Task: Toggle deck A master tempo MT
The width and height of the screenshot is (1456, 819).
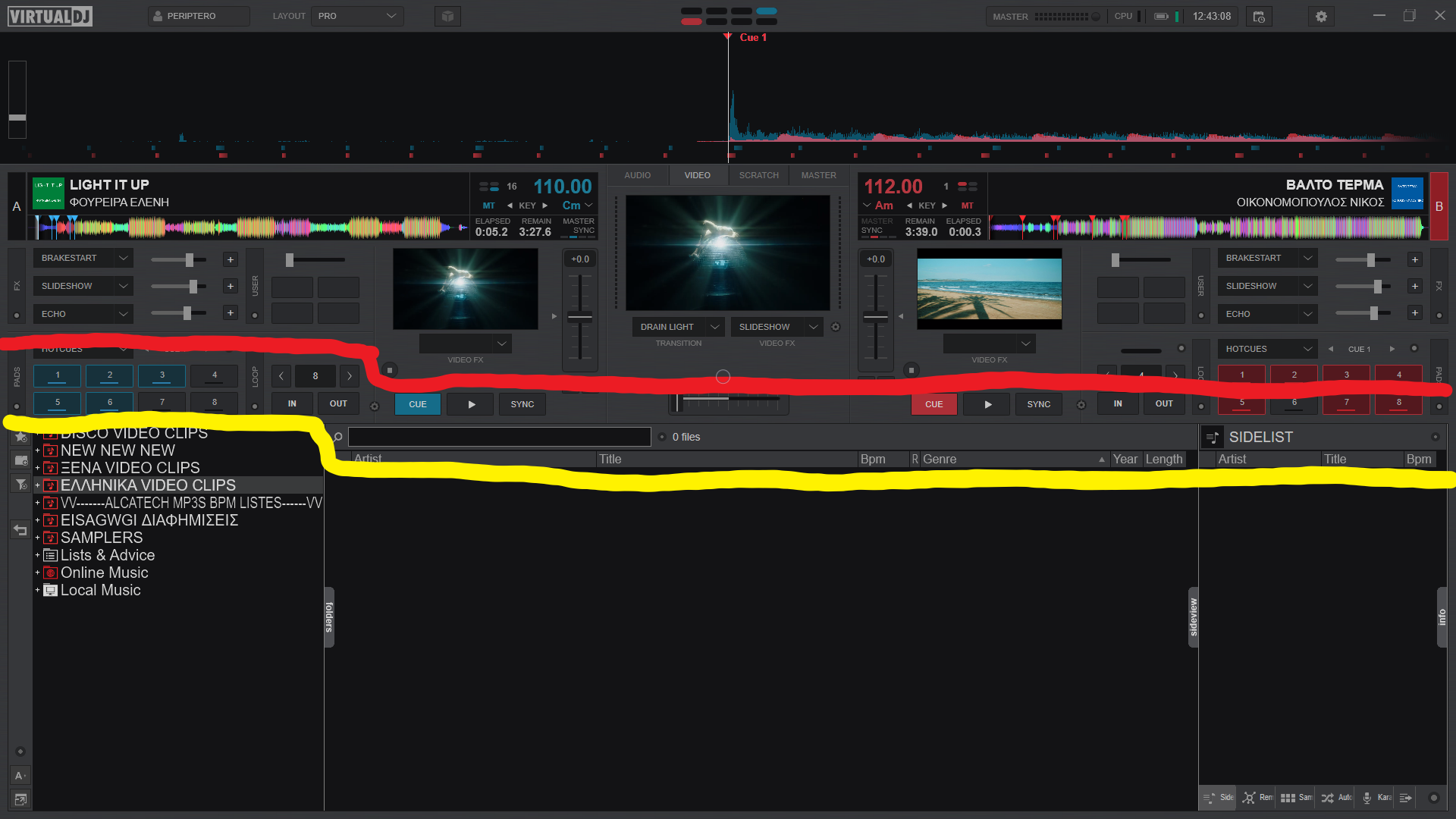Action: click(489, 206)
